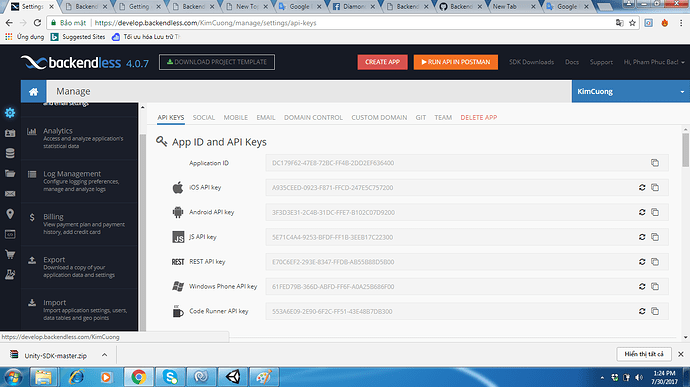
Task: Open the TEAM tab
Action: [443, 118]
